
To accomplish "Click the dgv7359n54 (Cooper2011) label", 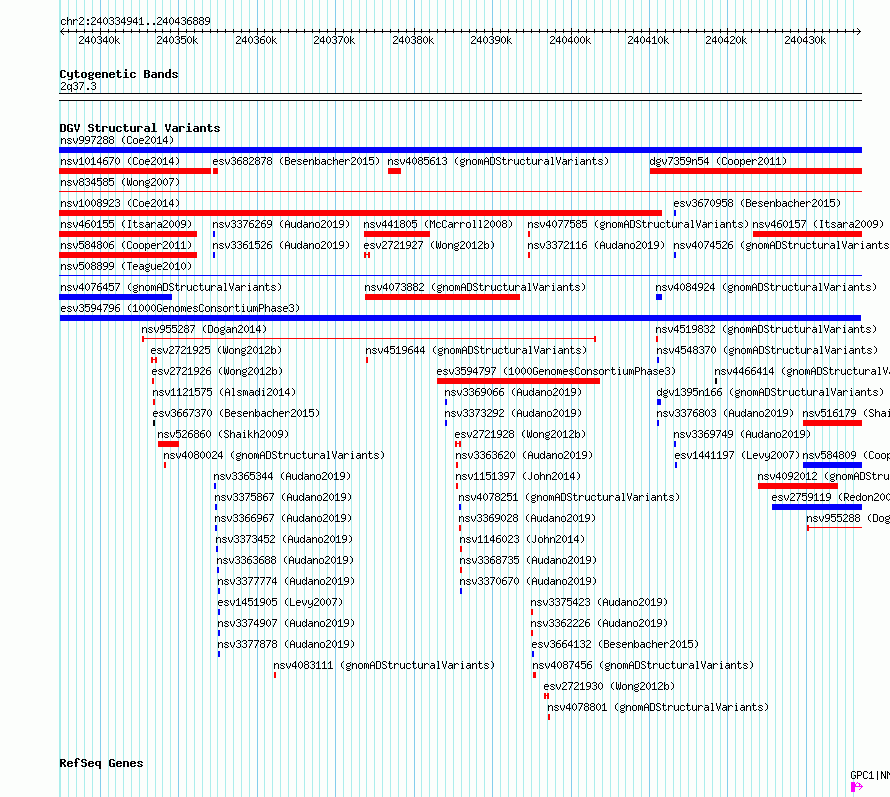I will 718,161.
